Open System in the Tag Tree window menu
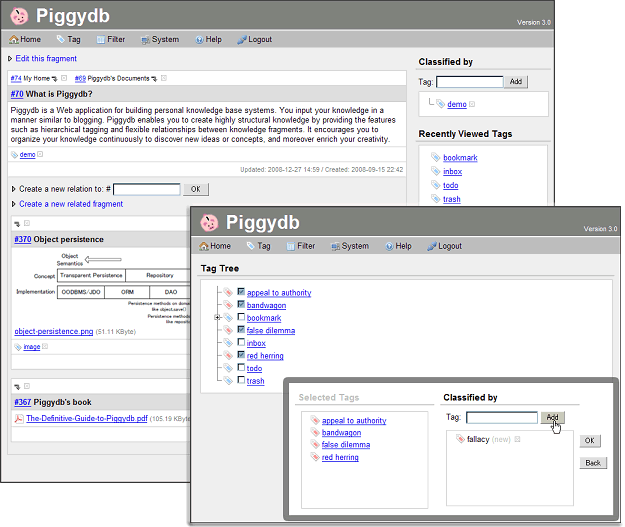Viewport: 625px width, 527px height. pyautogui.click(x=350, y=246)
